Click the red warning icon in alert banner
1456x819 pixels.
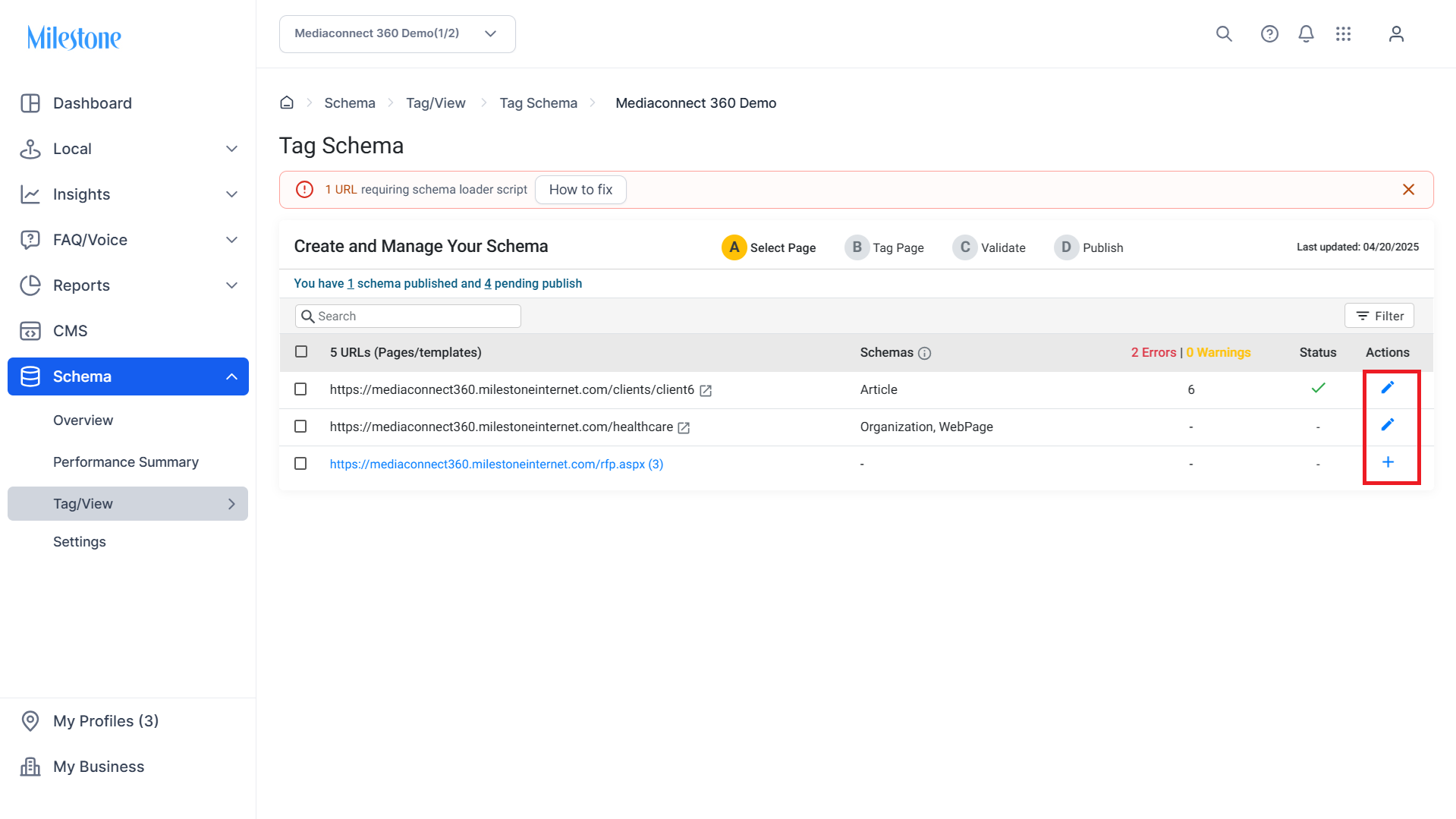[304, 190]
